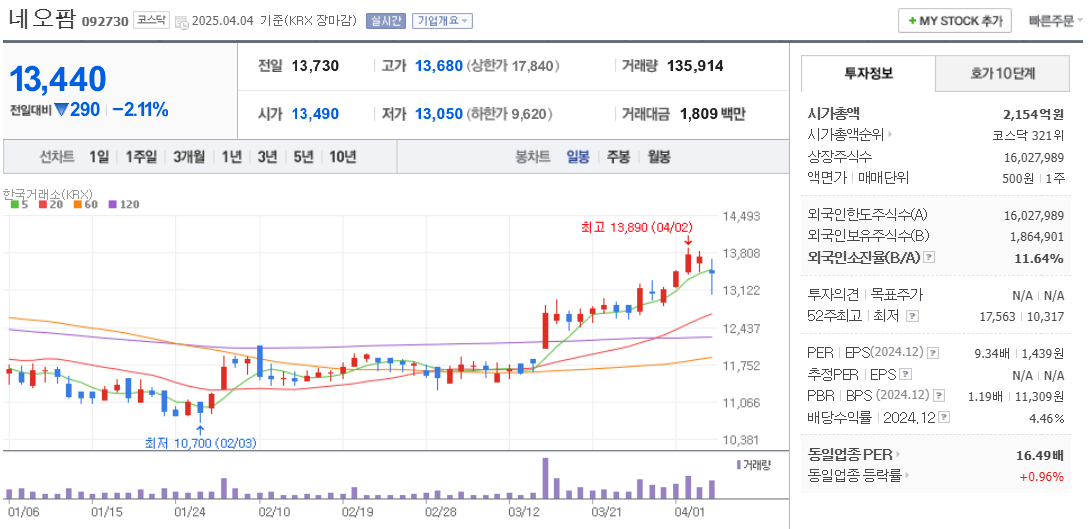This screenshot has width=1090, height=529.
Task: Open the 동일업종 등락률 link
Action: pos(859,476)
